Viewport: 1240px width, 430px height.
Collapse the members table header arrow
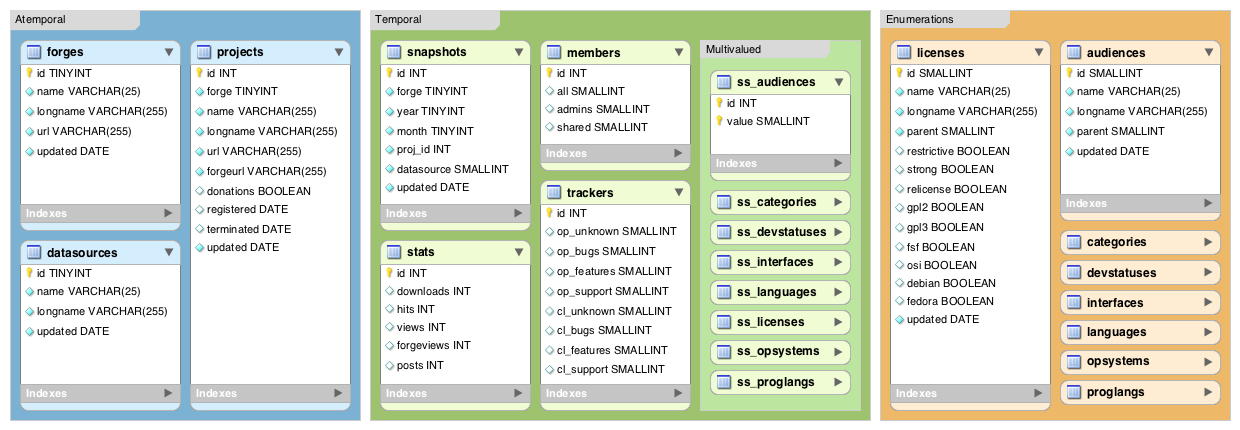pos(679,52)
